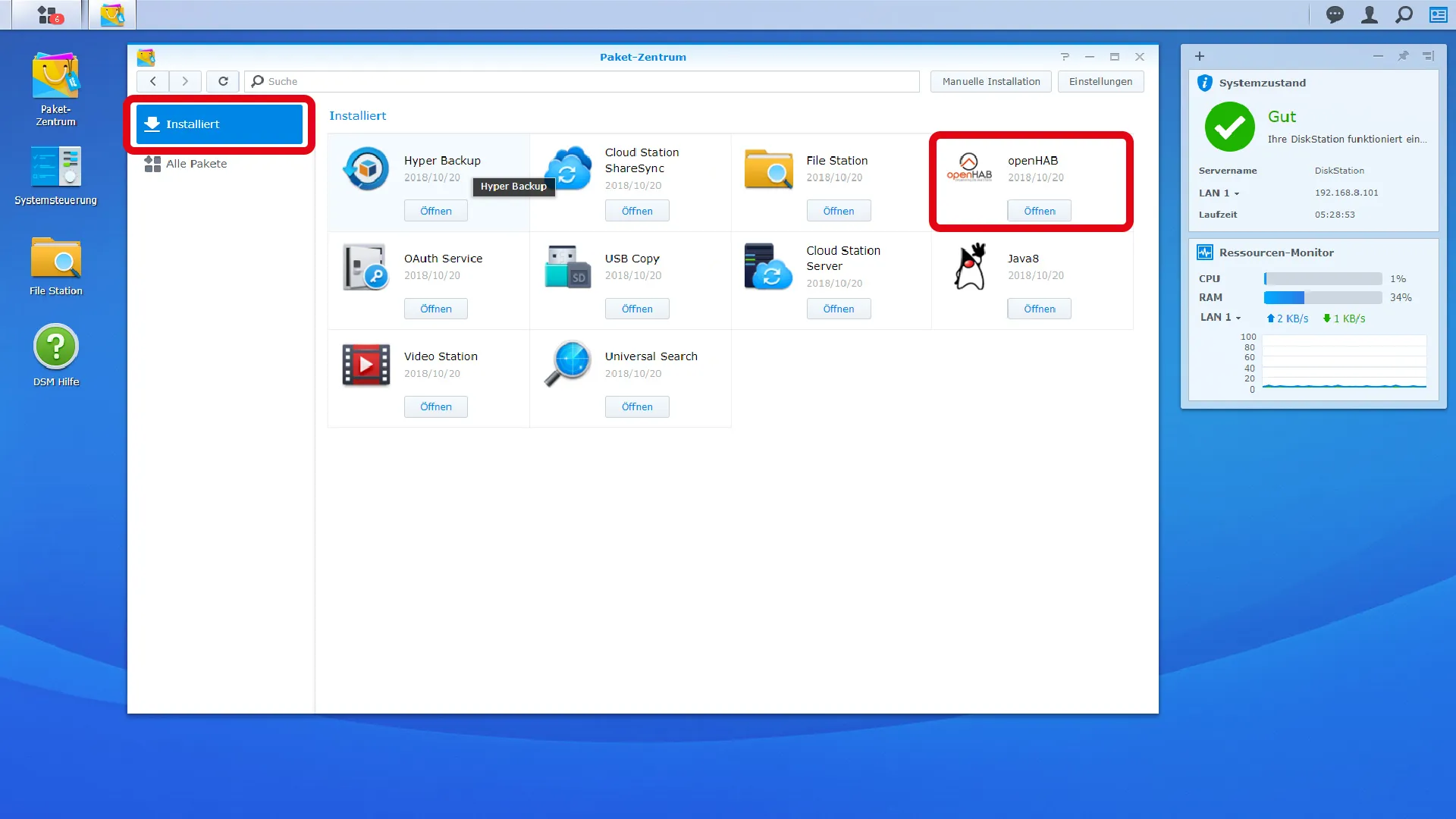Open Cloud Station ShareSync via Öffnen
The image size is (1456, 819).
pyautogui.click(x=637, y=211)
